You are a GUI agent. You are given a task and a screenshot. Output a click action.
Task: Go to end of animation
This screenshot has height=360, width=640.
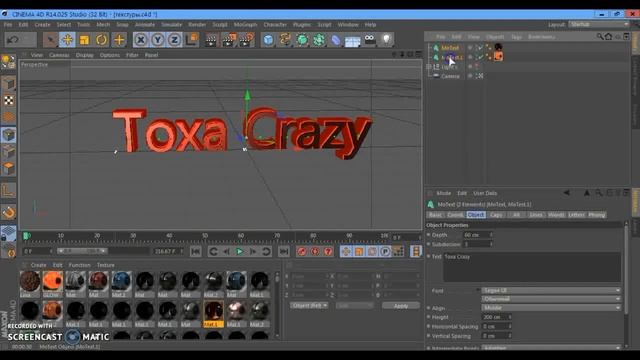(x=284, y=251)
